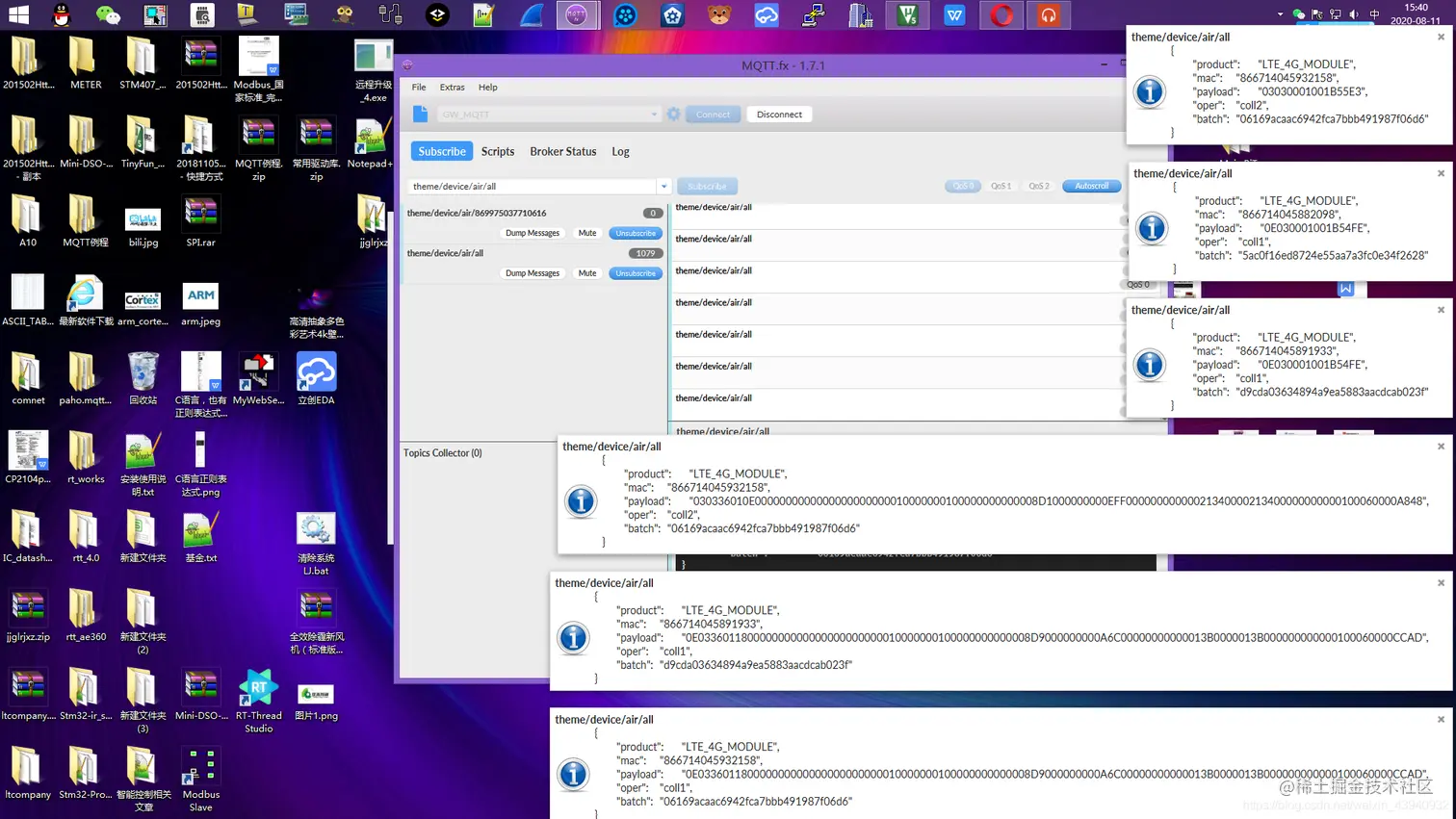Click the theme/device/air/all topic input field
This screenshot has width=1456, height=819.
pos(533,187)
